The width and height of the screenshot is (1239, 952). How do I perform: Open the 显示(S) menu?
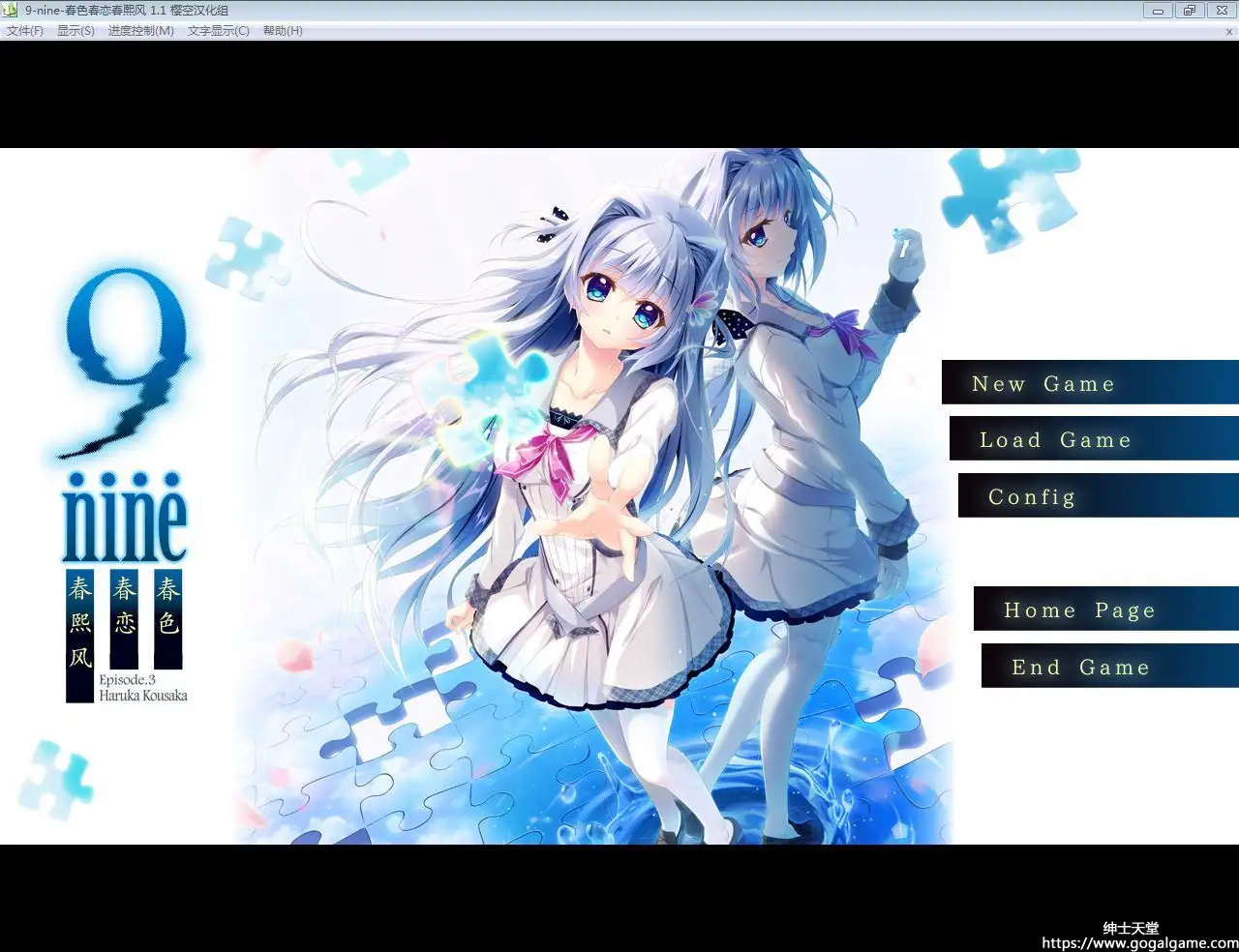click(76, 31)
